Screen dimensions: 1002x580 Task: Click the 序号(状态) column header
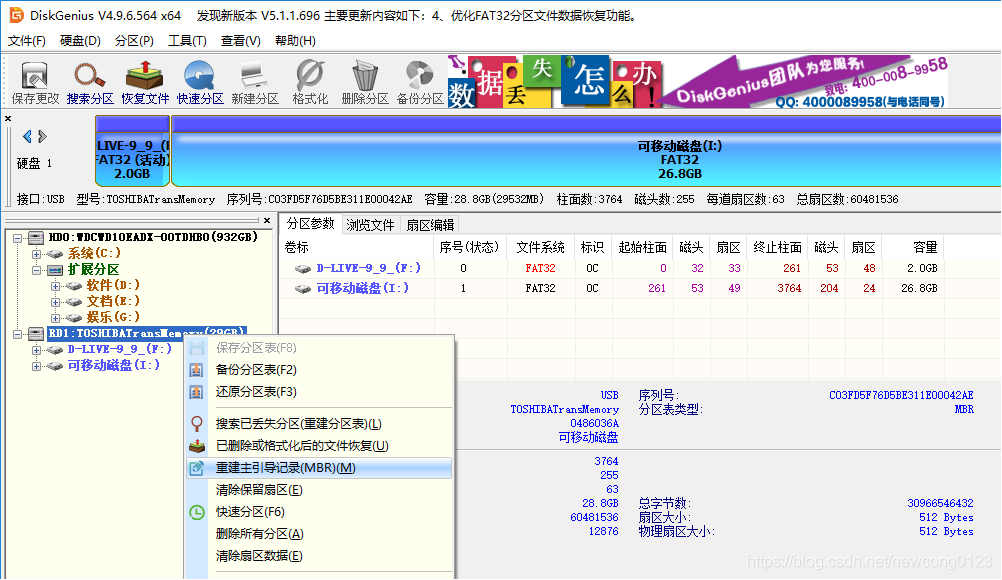(x=471, y=247)
